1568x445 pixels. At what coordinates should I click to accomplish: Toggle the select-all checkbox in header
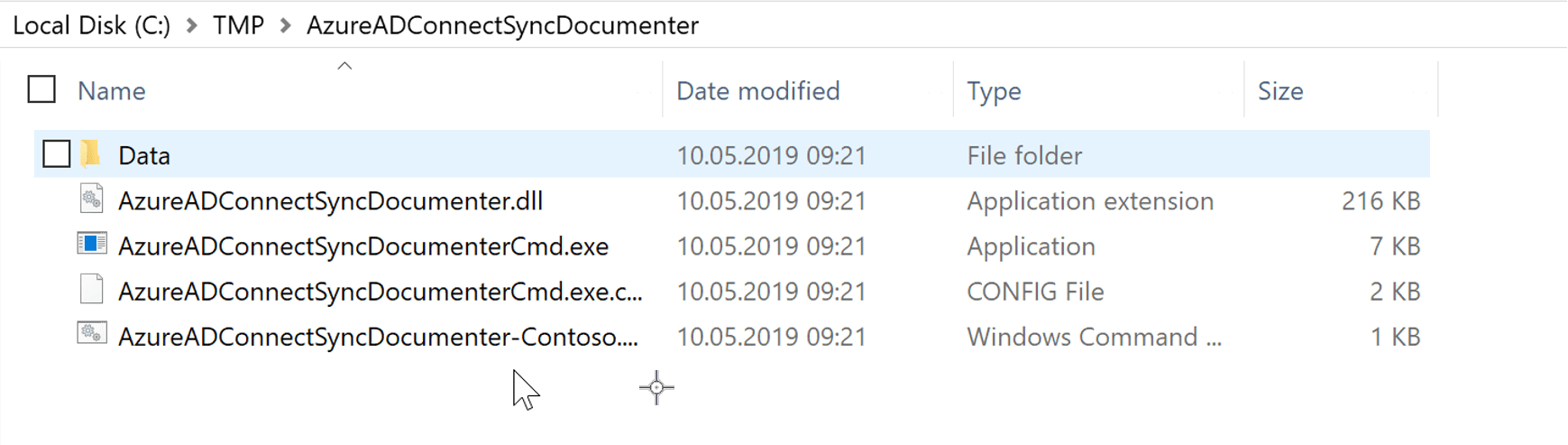(x=41, y=89)
